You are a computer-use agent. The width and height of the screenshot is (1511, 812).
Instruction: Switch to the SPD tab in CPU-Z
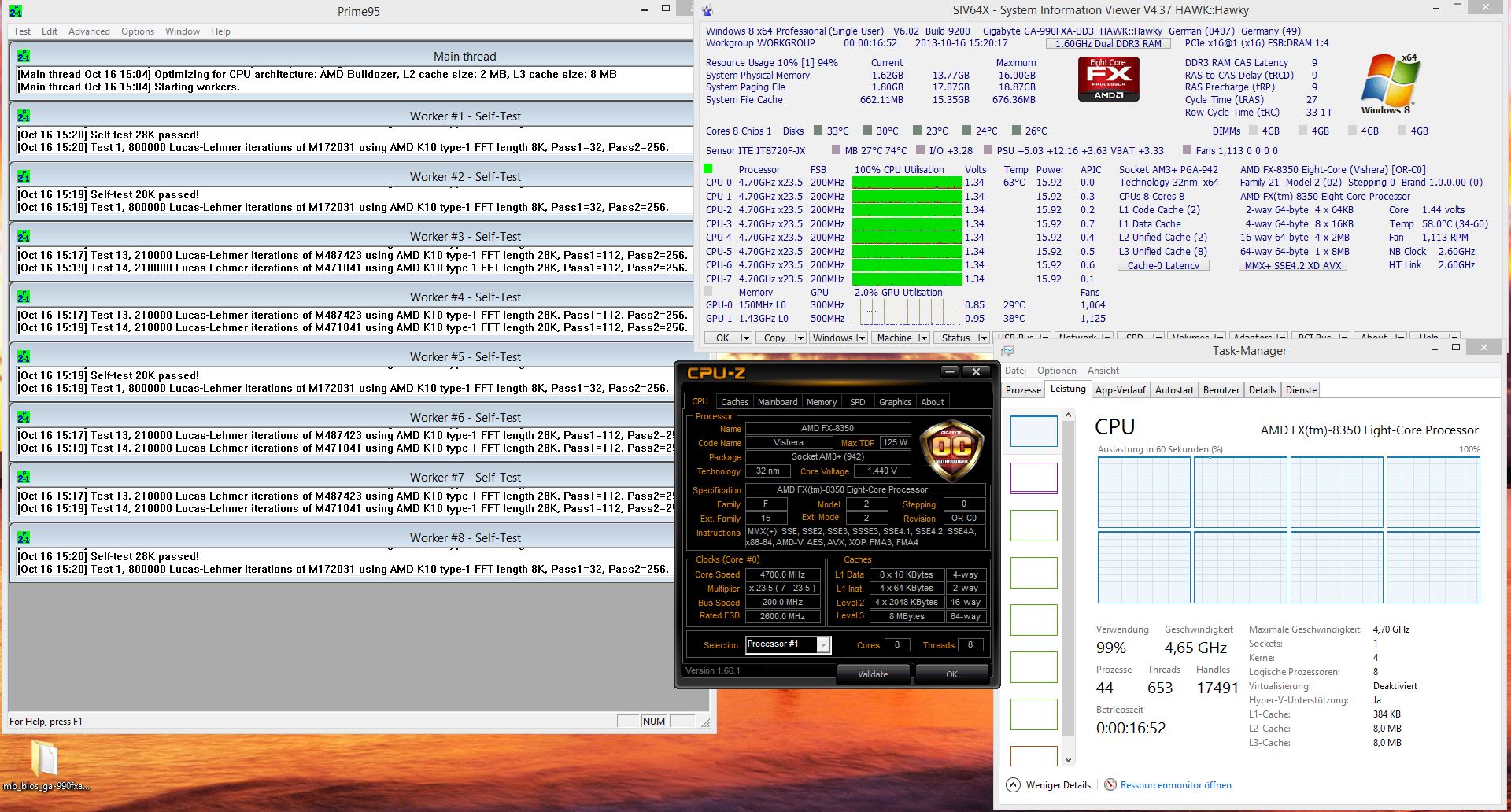point(858,402)
